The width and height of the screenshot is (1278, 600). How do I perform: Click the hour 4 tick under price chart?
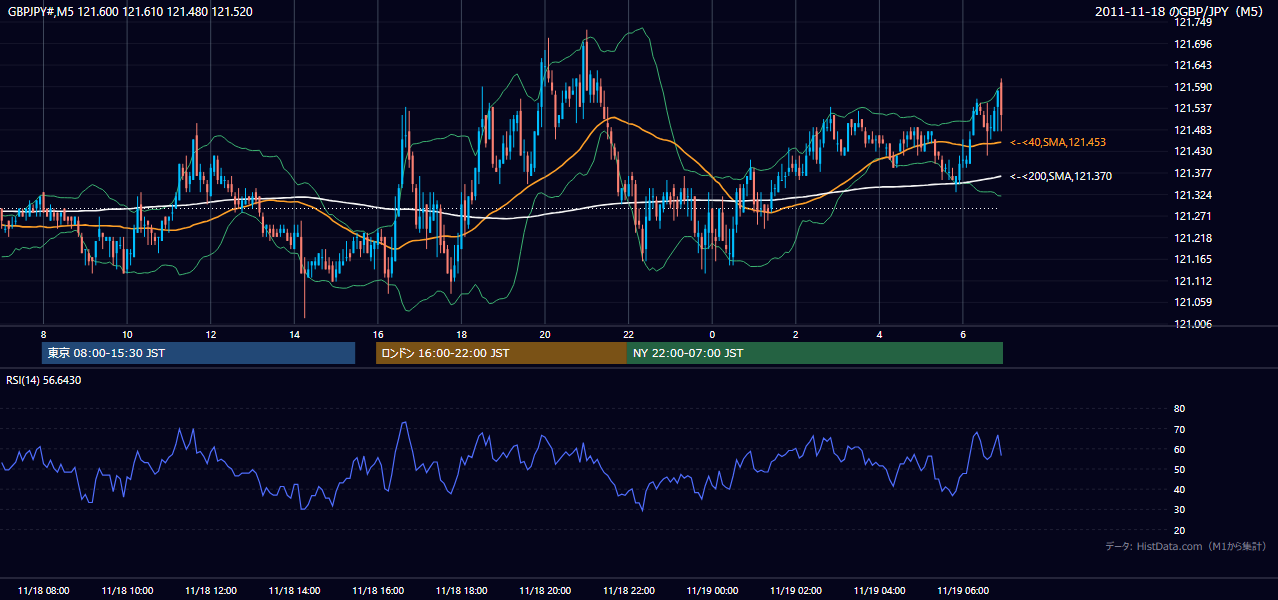(x=879, y=333)
